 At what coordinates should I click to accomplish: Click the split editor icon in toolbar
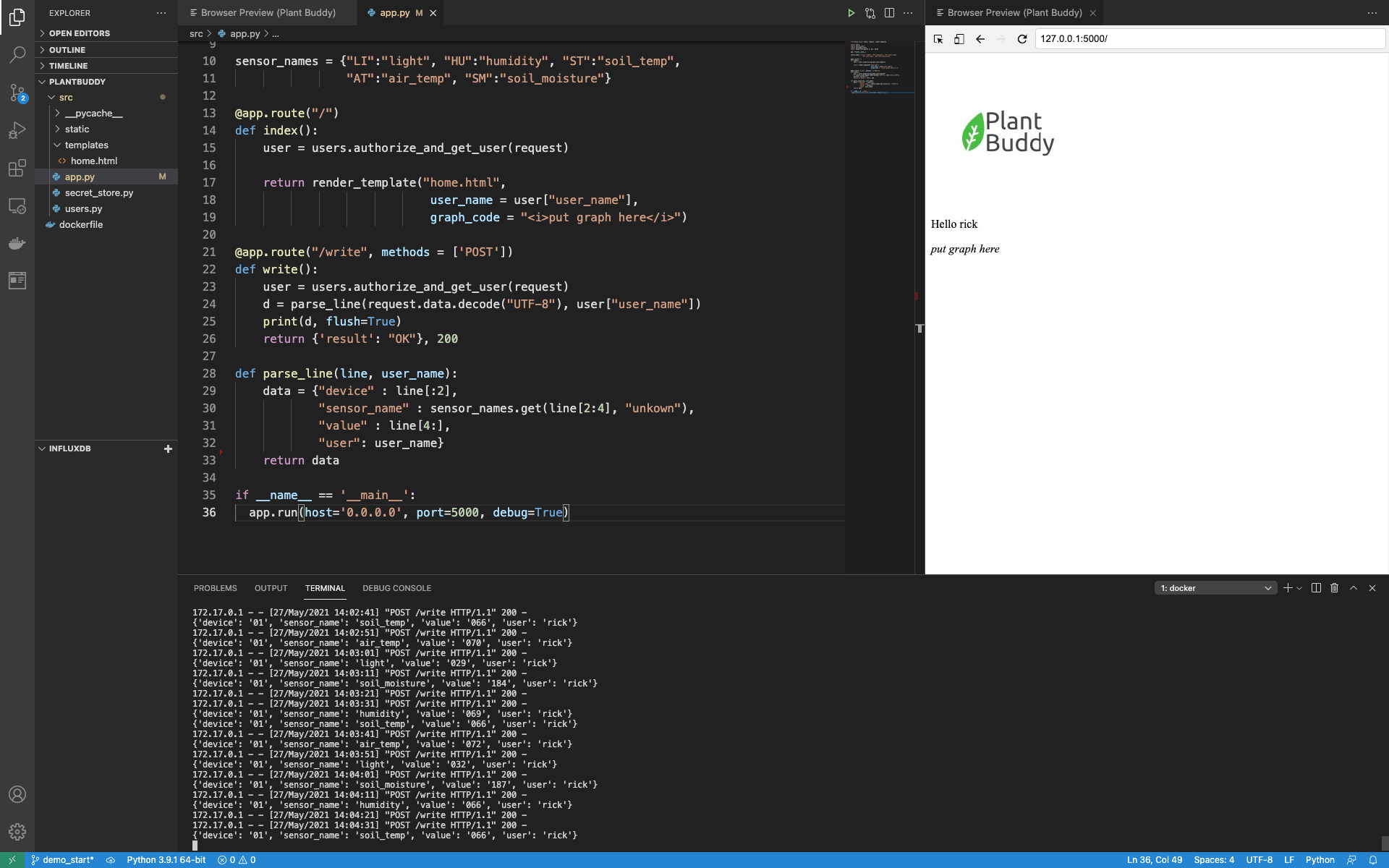tap(889, 12)
